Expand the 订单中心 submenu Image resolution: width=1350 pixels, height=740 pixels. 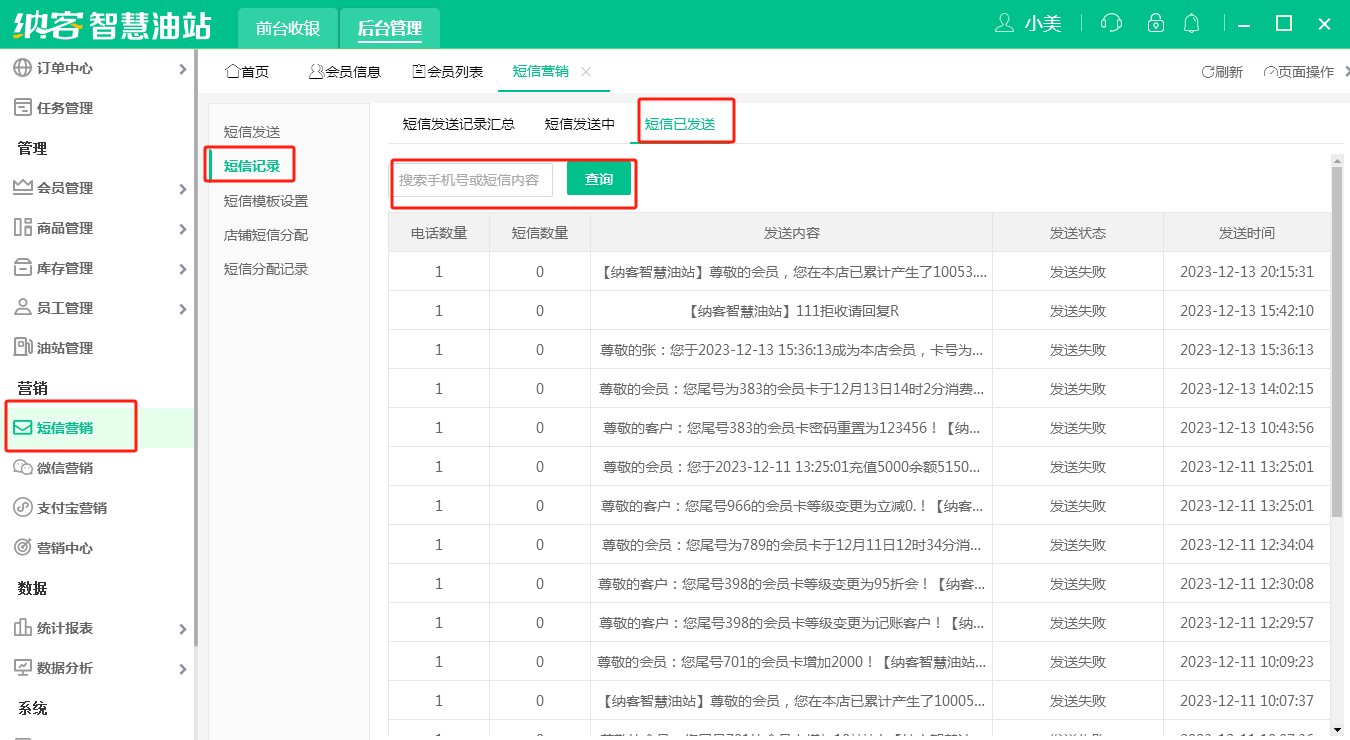[x=182, y=69]
